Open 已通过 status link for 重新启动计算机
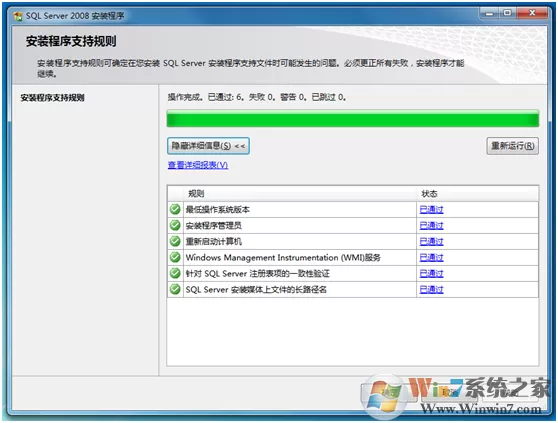558x423 pixels. pos(431,242)
